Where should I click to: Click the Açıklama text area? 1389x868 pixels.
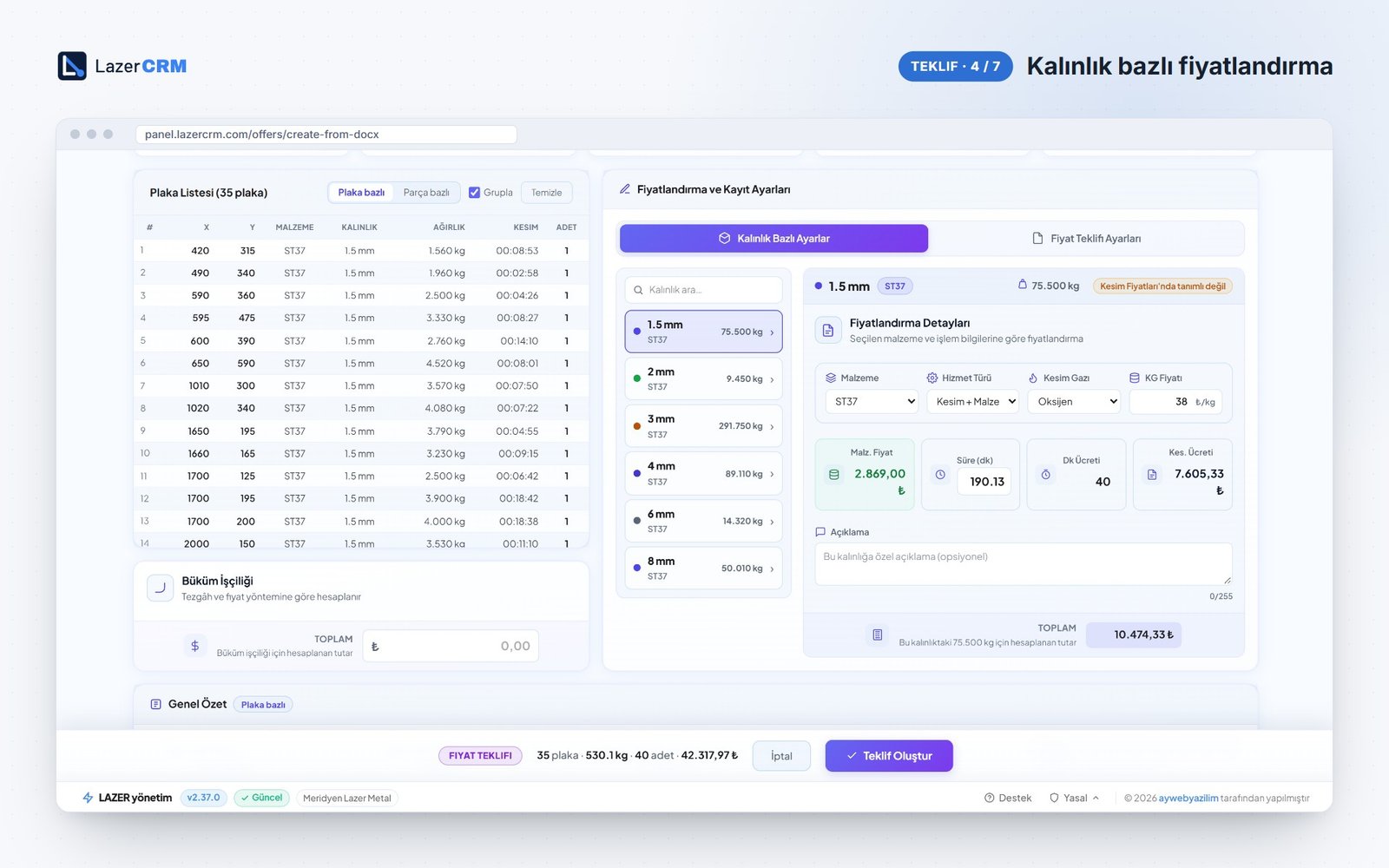(x=1024, y=564)
